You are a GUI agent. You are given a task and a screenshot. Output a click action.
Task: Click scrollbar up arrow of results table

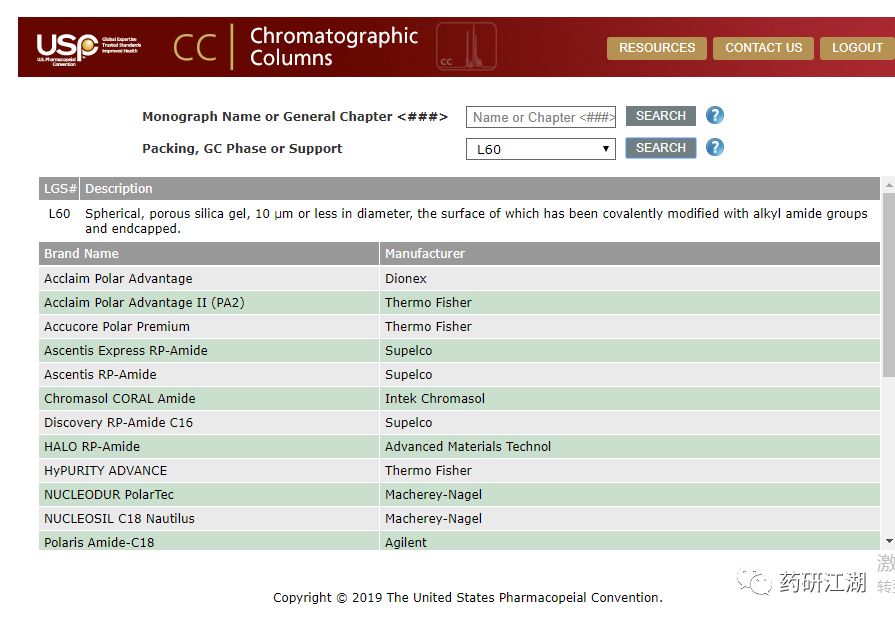click(x=889, y=185)
